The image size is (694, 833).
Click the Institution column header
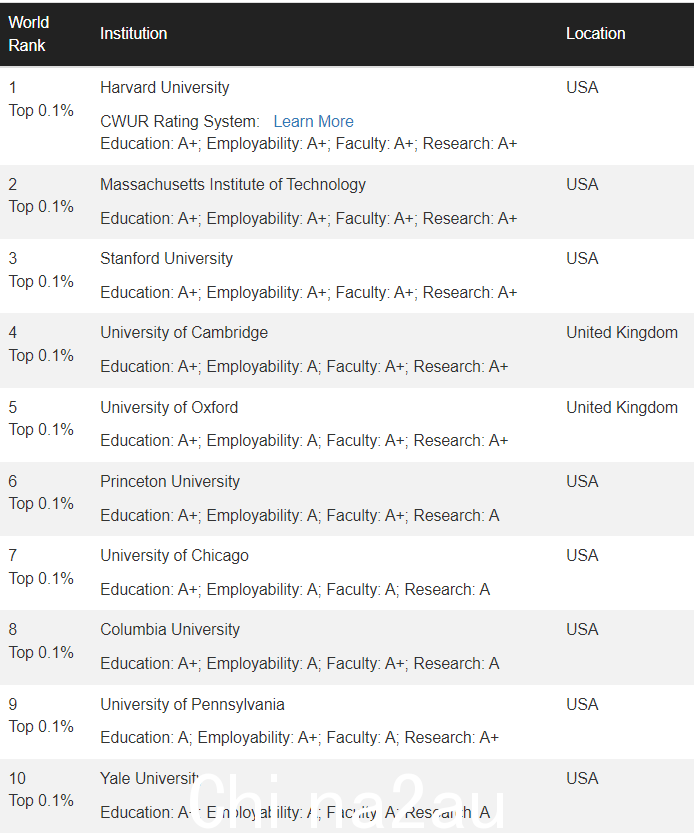(x=134, y=33)
